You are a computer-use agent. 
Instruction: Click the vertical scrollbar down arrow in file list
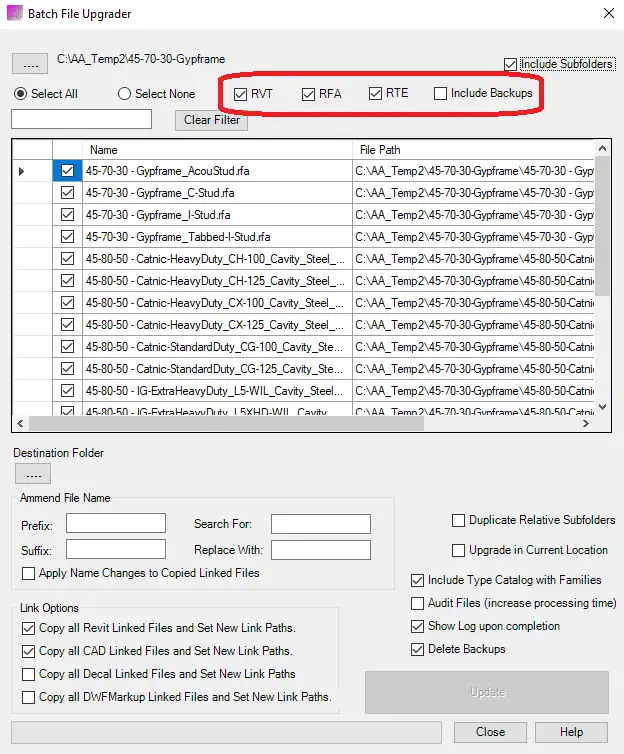(x=602, y=406)
